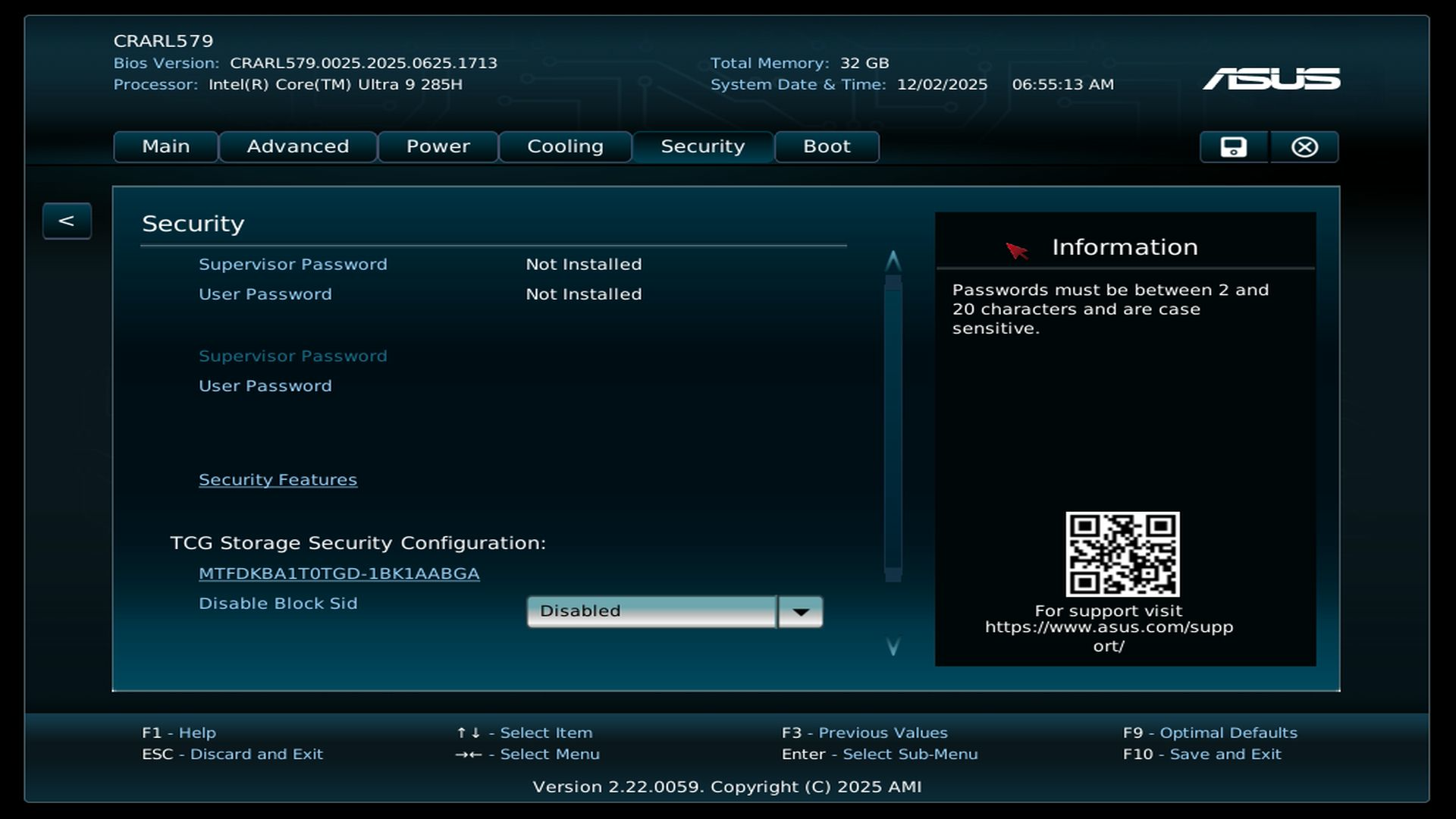Click the ASUS logo
The image size is (1456, 819).
point(1271,79)
